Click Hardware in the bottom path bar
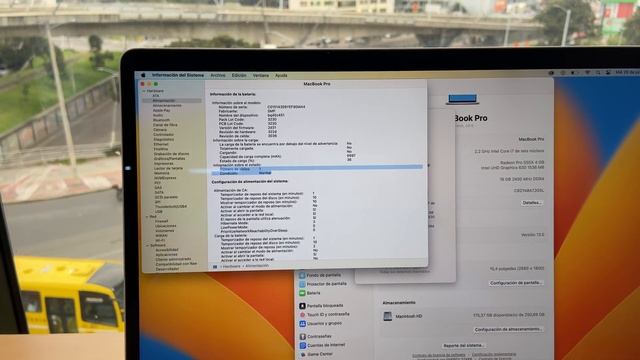This screenshot has height=360, width=640. [231, 266]
